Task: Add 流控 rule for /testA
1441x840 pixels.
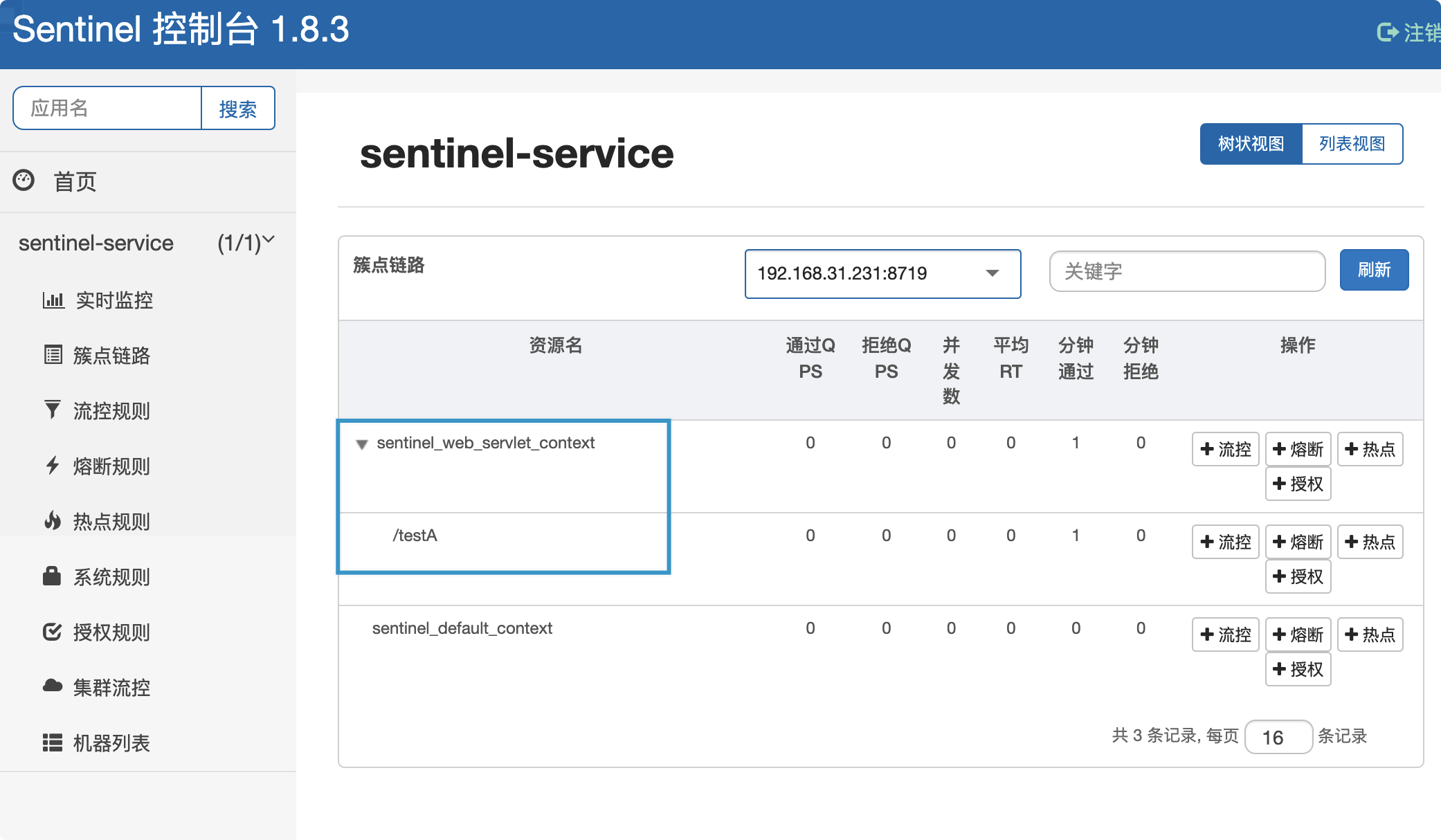Action: pyautogui.click(x=1225, y=542)
